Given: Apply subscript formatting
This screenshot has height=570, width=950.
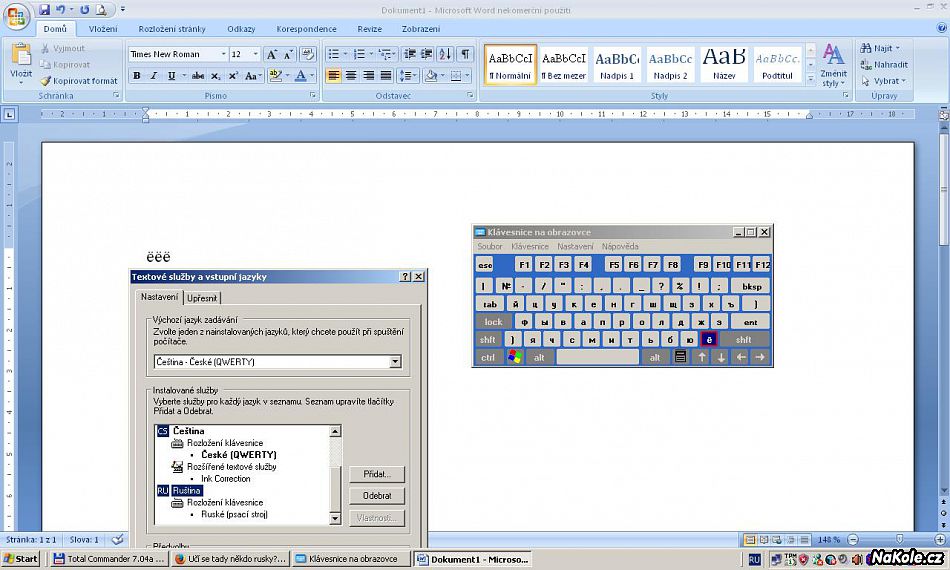Looking at the screenshot, I should (216, 76).
